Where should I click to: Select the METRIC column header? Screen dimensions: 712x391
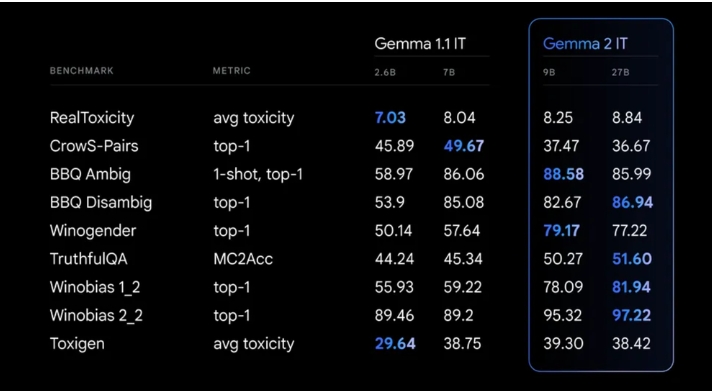tap(232, 71)
